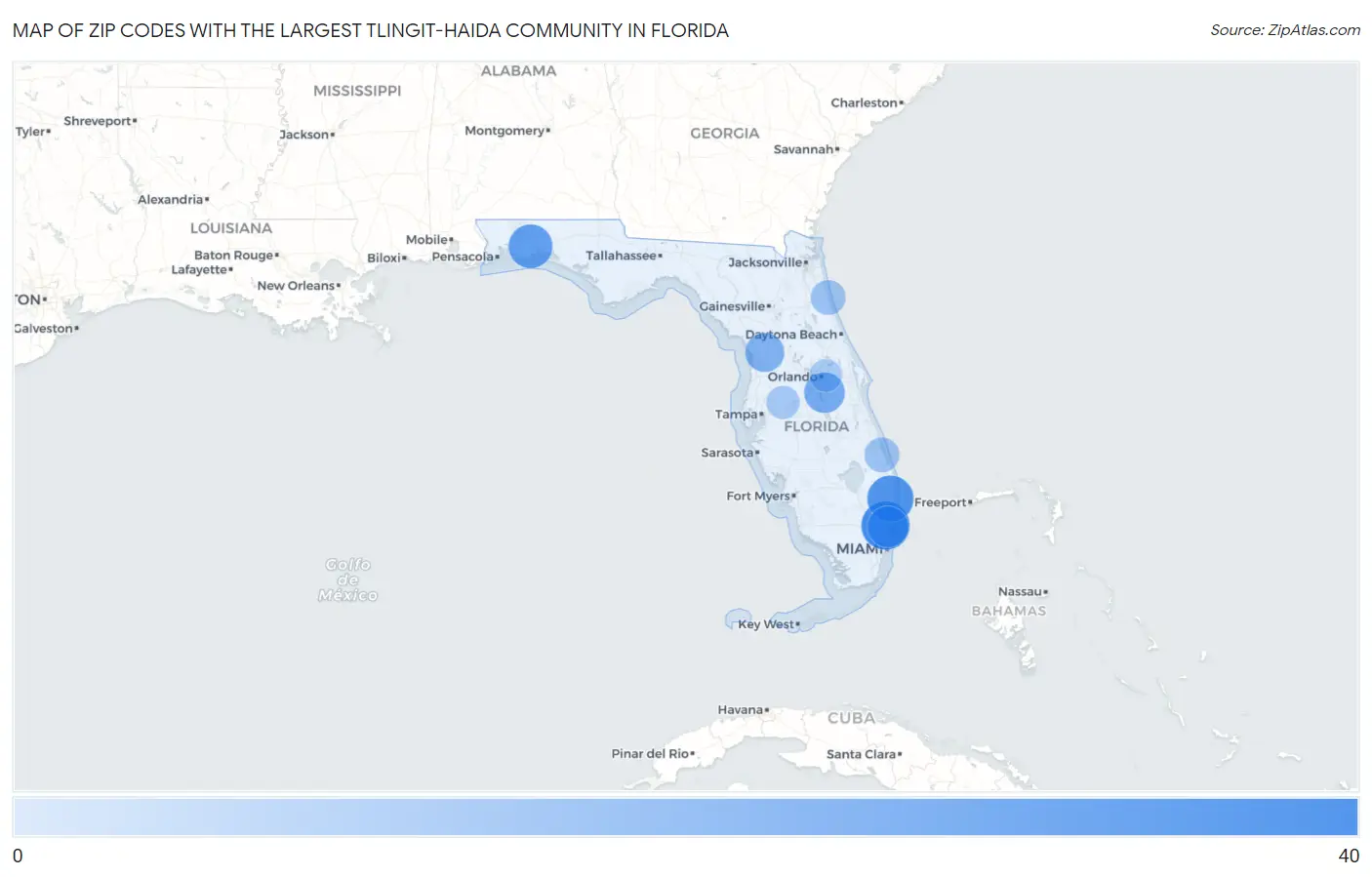Click the Tallahassee city label
Screen dimensions: 1372x877
coord(622,256)
